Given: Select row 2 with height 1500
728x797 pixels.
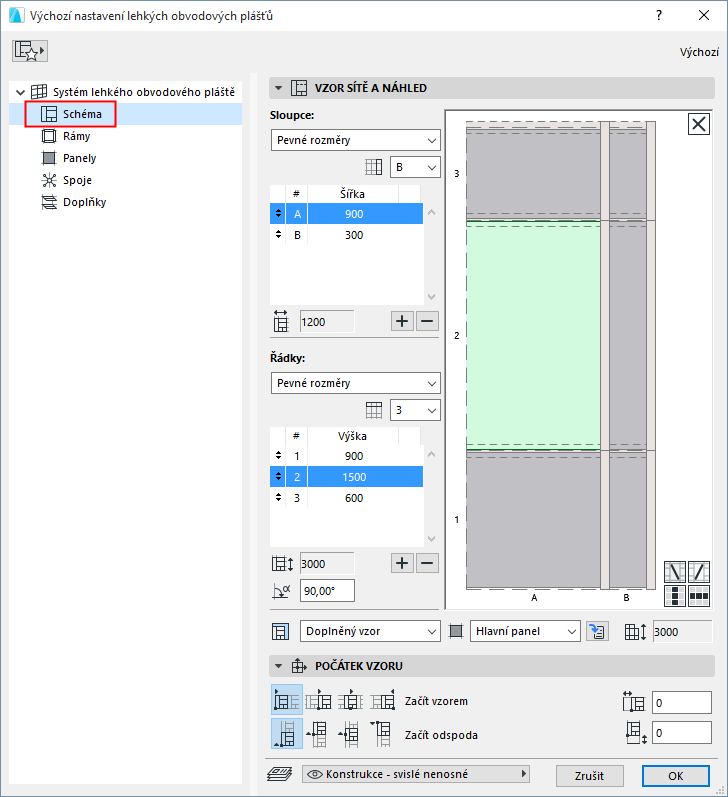Looking at the screenshot, I should [346, 477].
